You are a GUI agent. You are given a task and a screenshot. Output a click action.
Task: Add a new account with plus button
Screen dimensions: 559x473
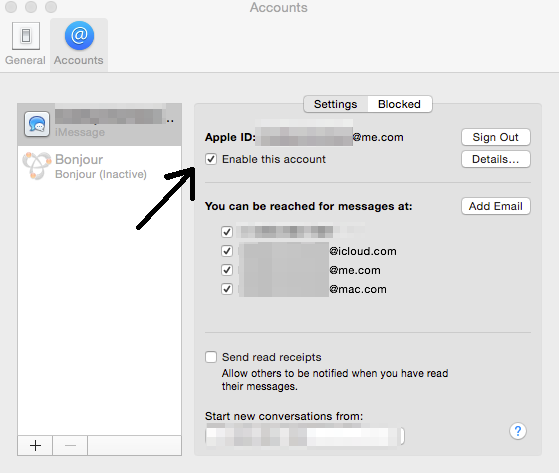pyautogui.click(x=35, y=445)
